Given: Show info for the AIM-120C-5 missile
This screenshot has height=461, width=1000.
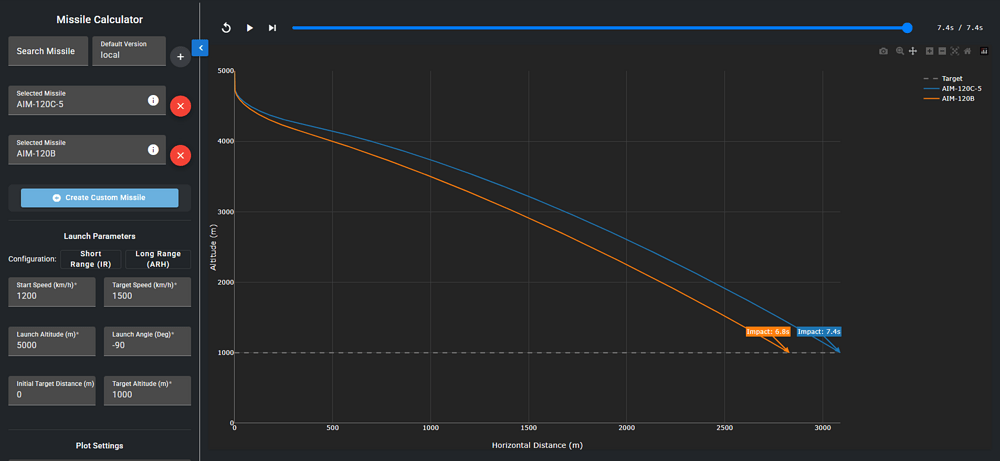Looking at the screenshot, I should (x=153, y=100).
